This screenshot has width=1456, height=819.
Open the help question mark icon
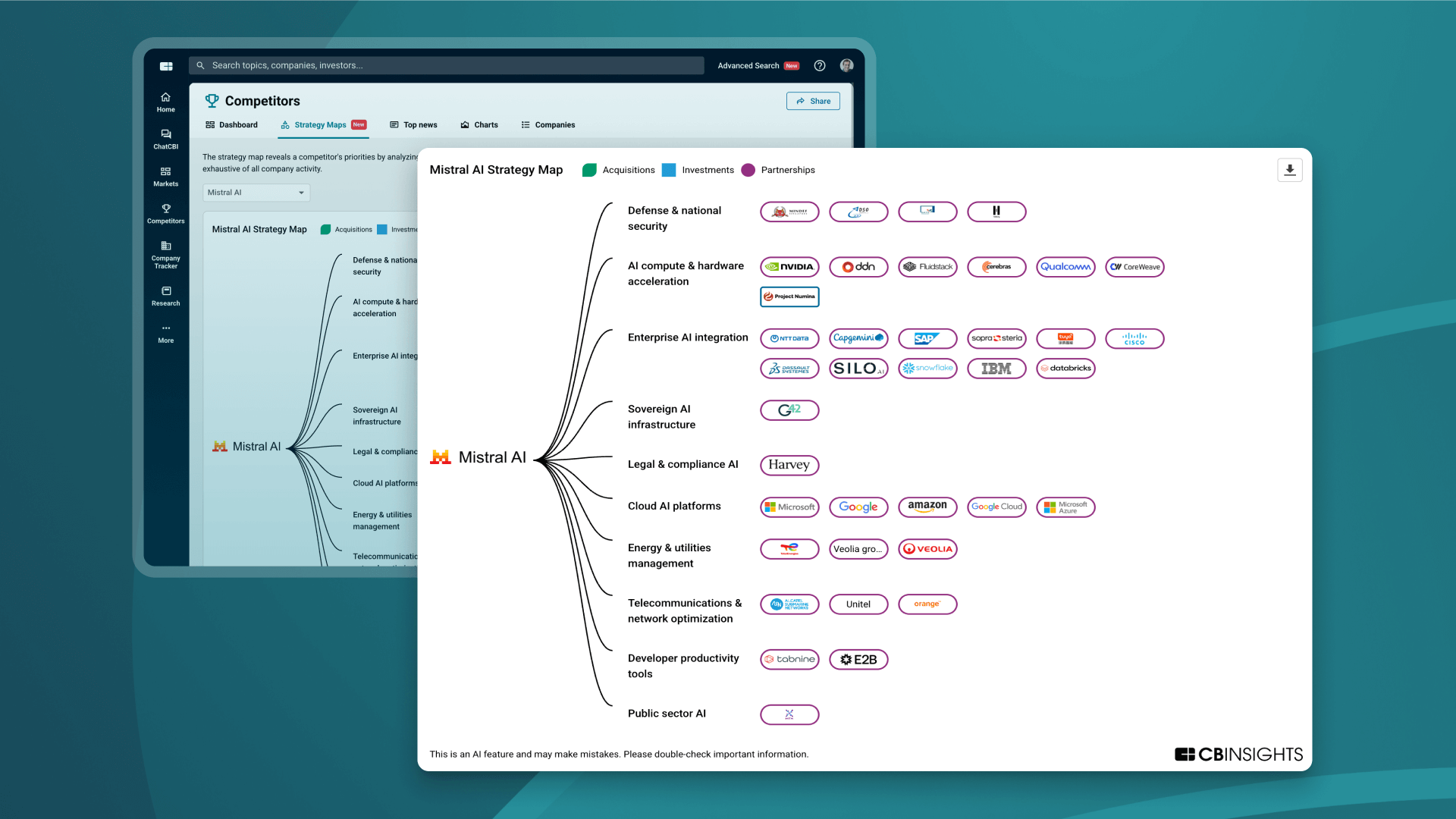(820, 66)
